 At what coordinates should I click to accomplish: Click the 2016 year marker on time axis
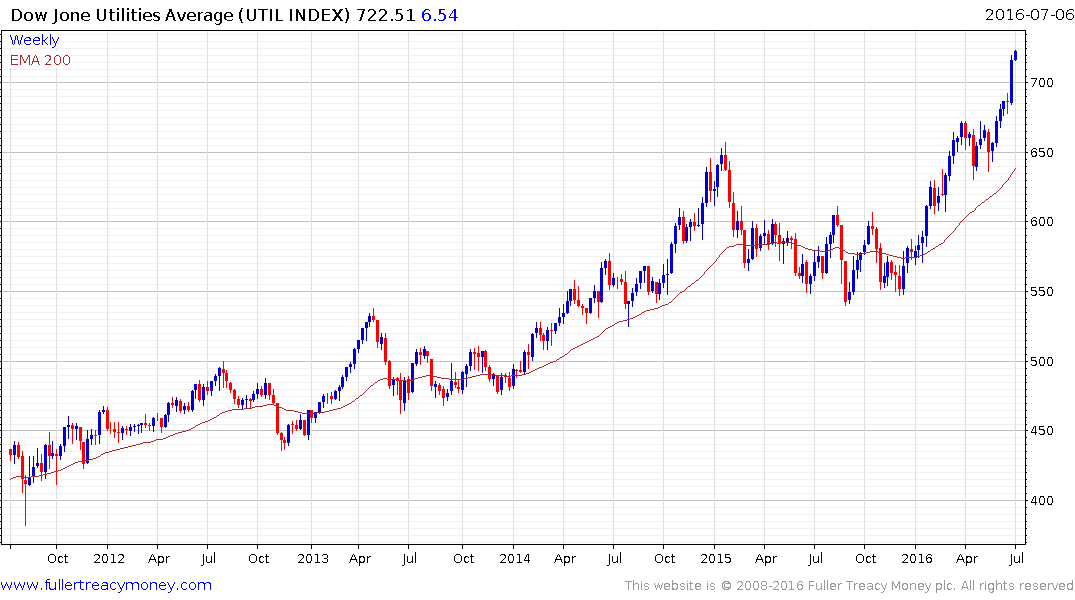click(x=917, y=558)
